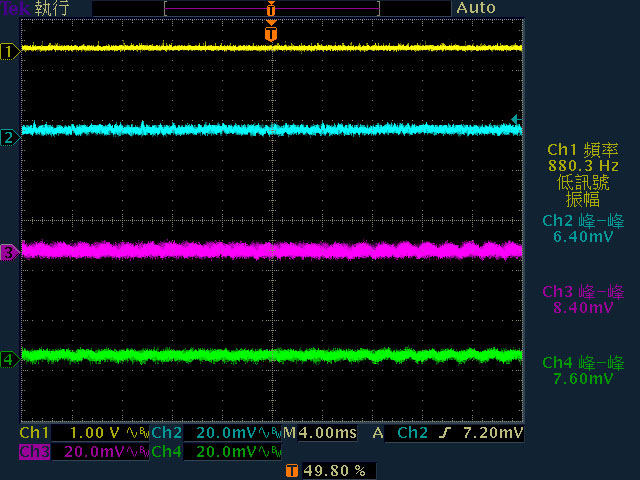Click the Ch1 coupling bandwidth icon

click(x=138, y=433)
